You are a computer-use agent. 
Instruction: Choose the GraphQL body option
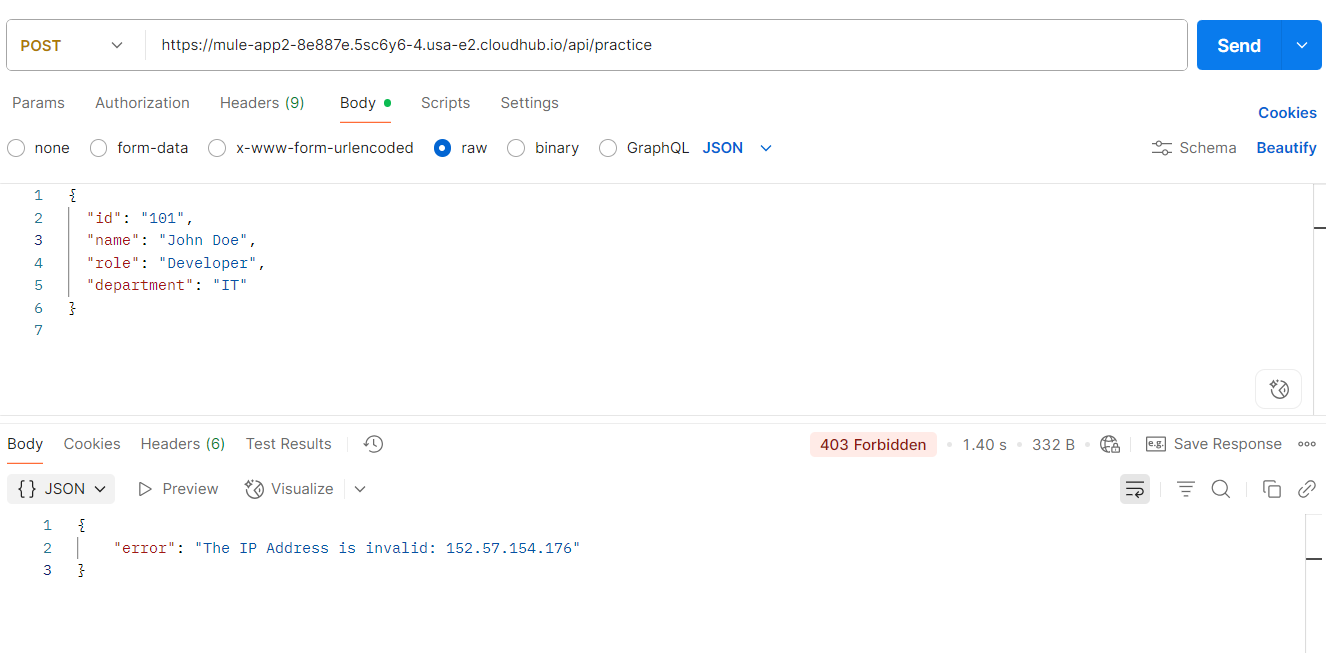[x=644, y=147]
